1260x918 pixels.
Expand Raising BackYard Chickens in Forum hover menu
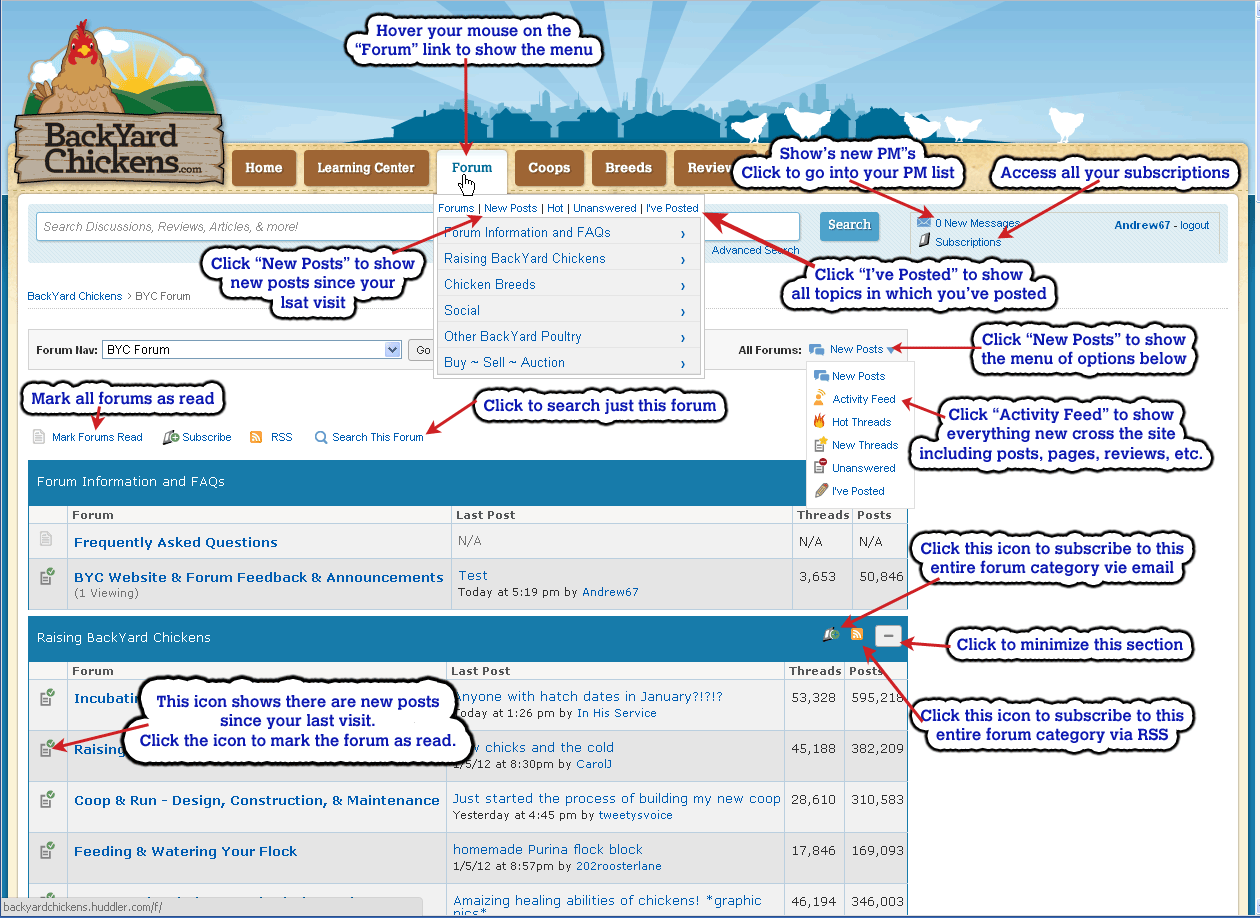pos(568,259)
